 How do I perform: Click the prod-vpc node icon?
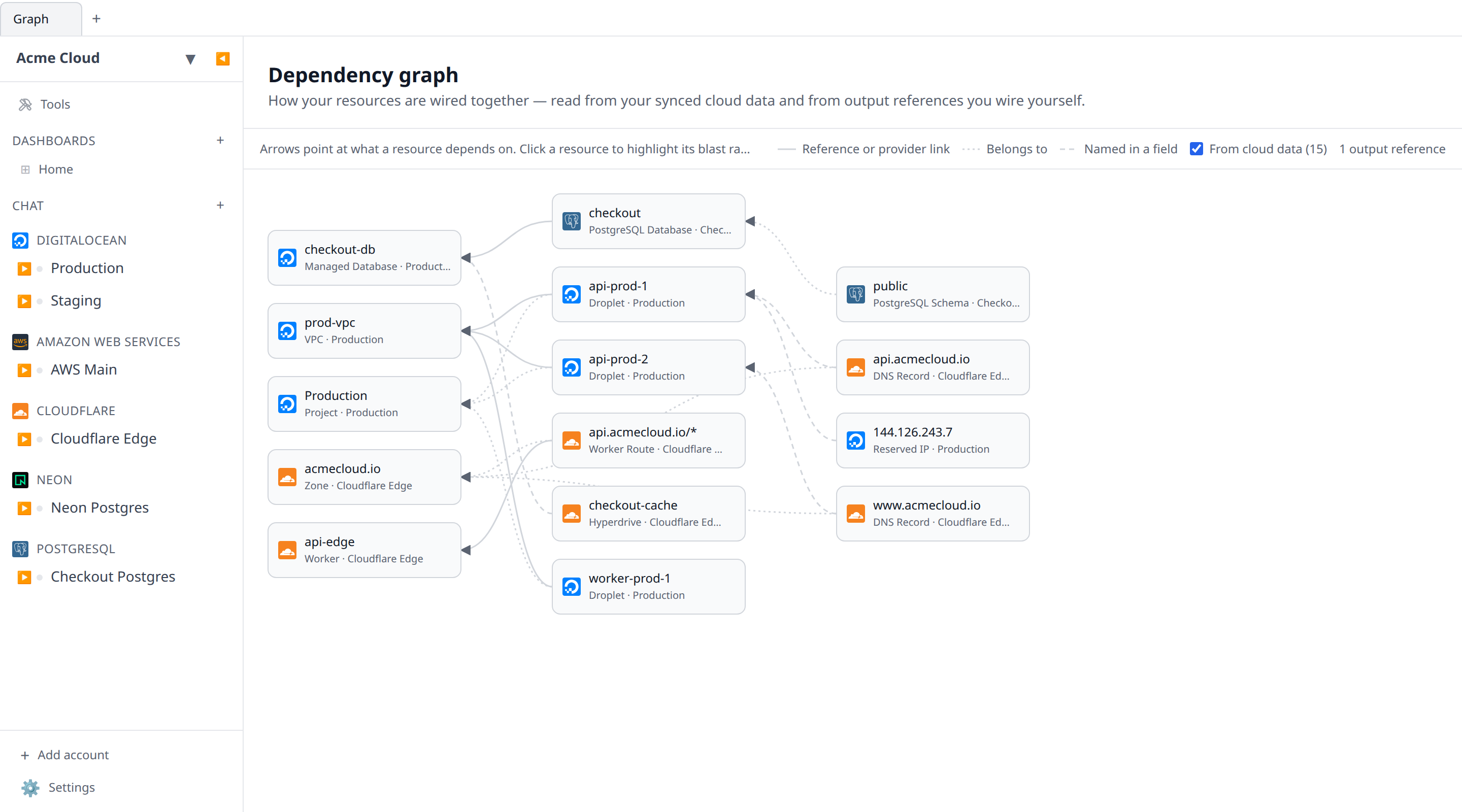(287, 331)
